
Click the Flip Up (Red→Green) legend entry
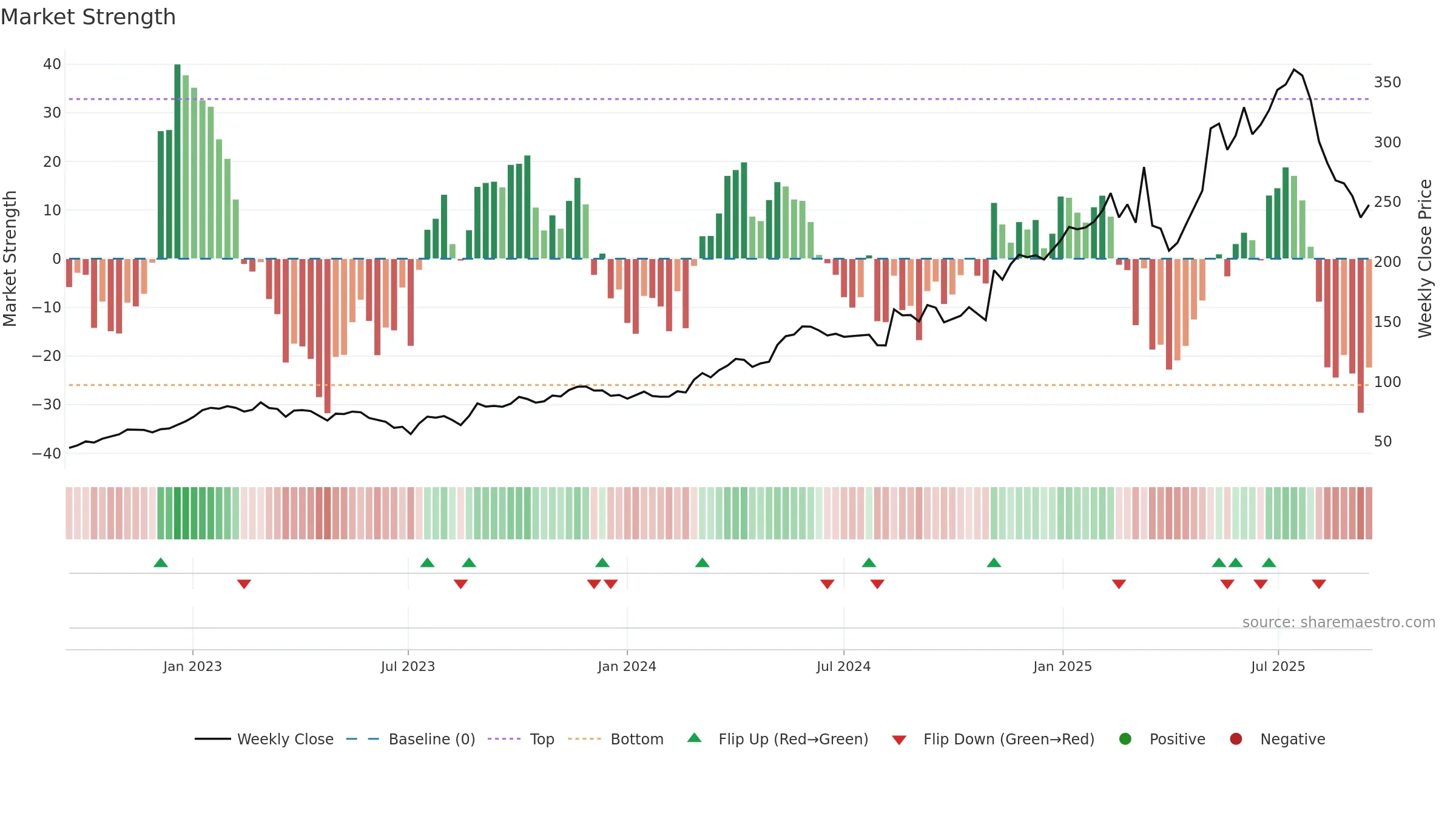tap(778, 739)
